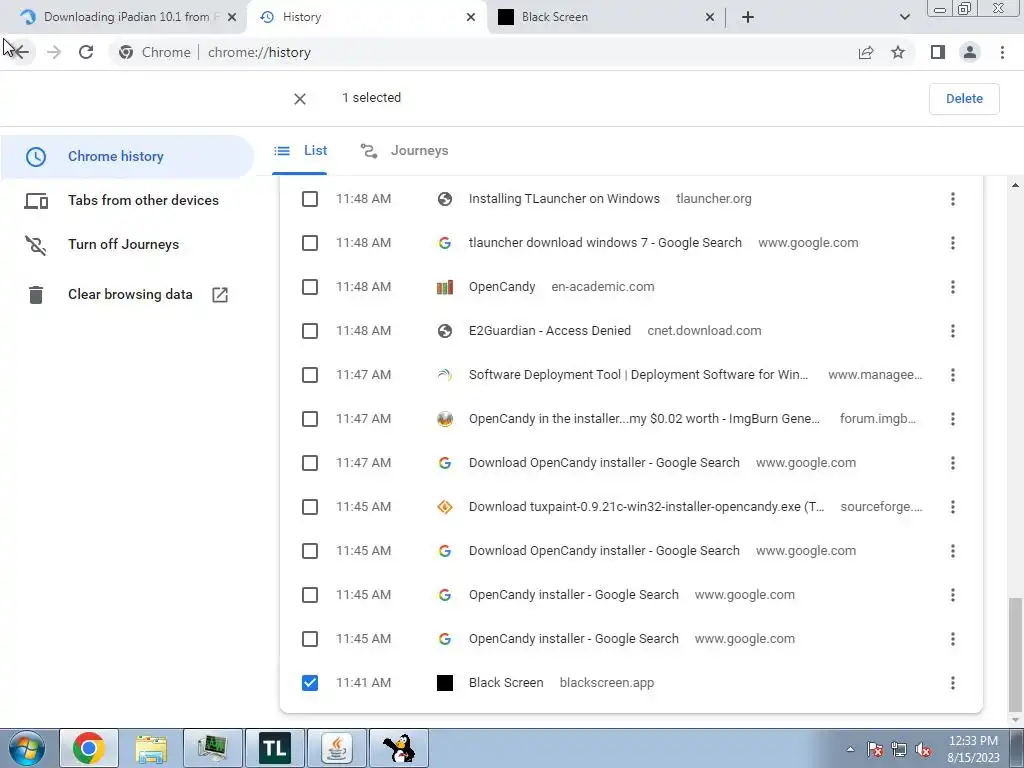
Task: Click the network tray icon
Action: [899, 750]
